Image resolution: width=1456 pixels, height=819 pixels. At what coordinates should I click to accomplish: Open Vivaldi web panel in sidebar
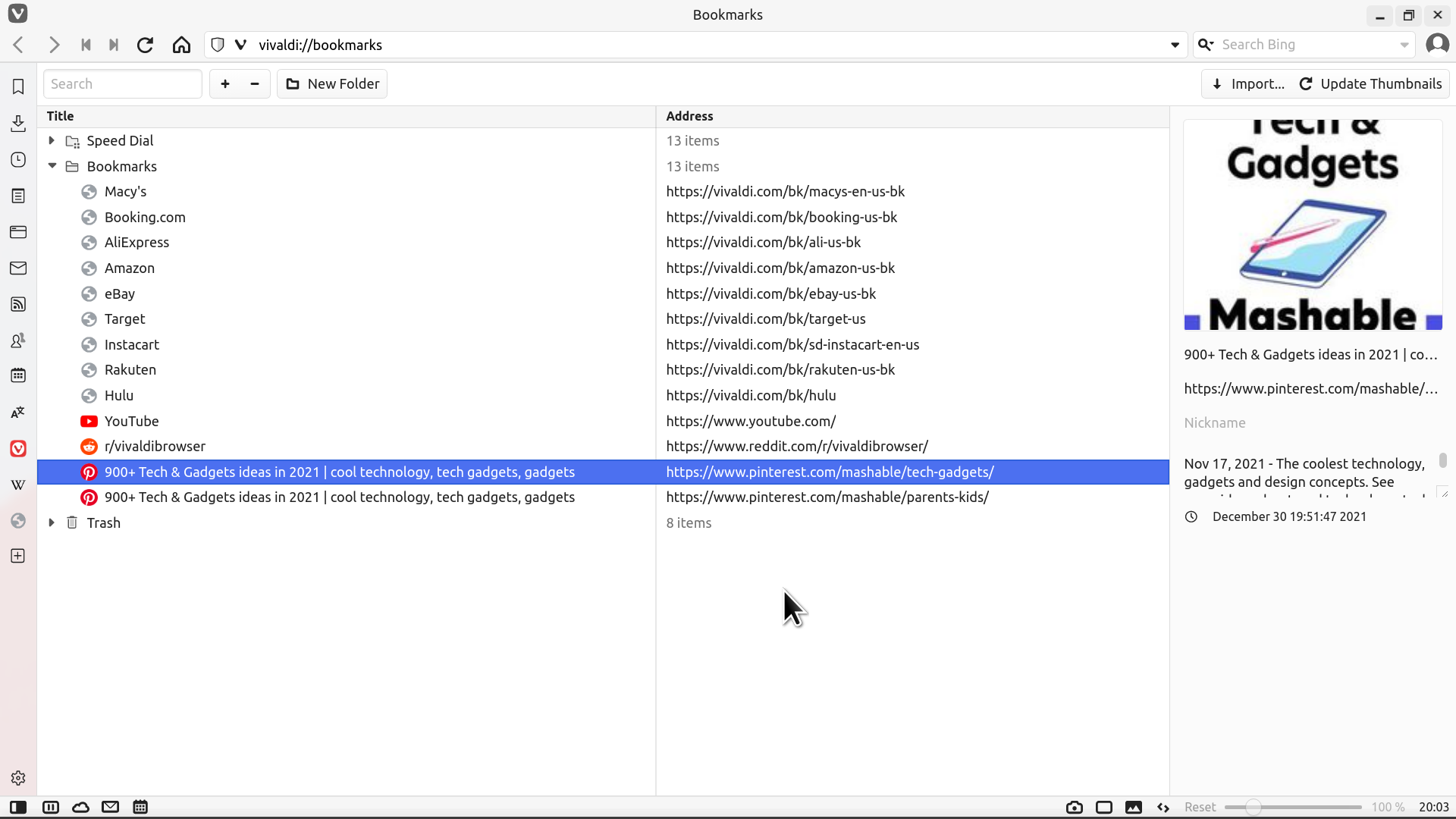point(18,448)
